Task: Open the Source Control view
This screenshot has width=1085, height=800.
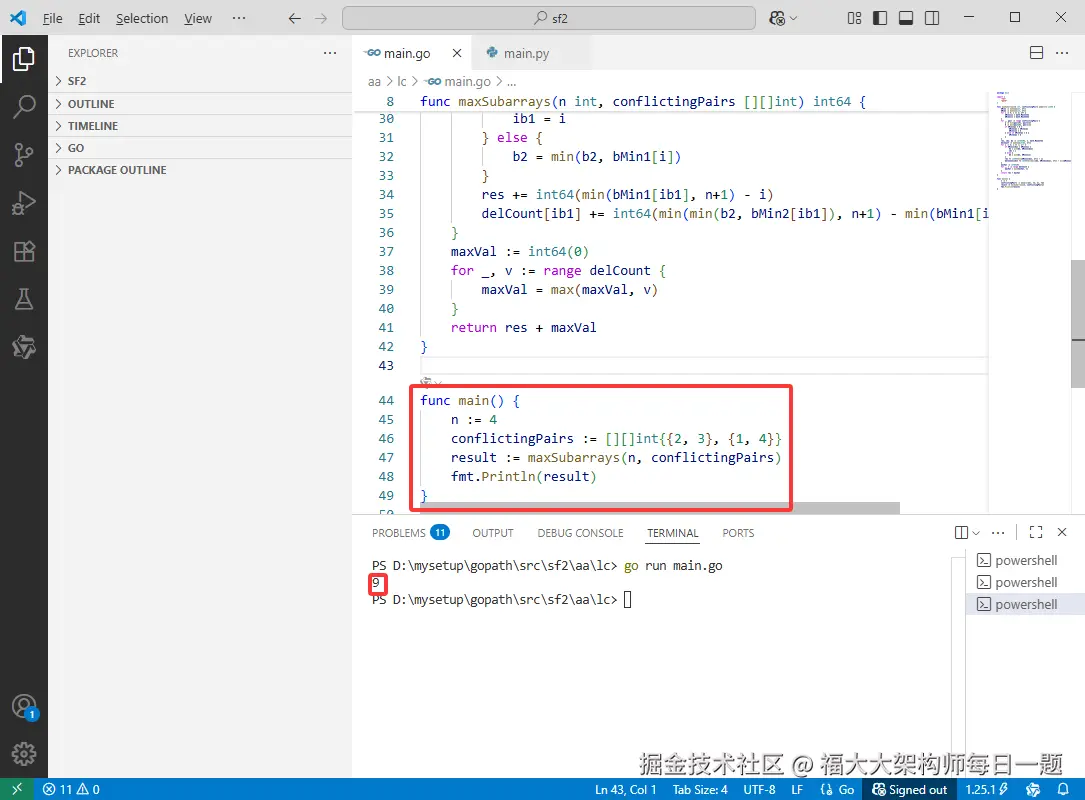Action: (x=24, y=154)
